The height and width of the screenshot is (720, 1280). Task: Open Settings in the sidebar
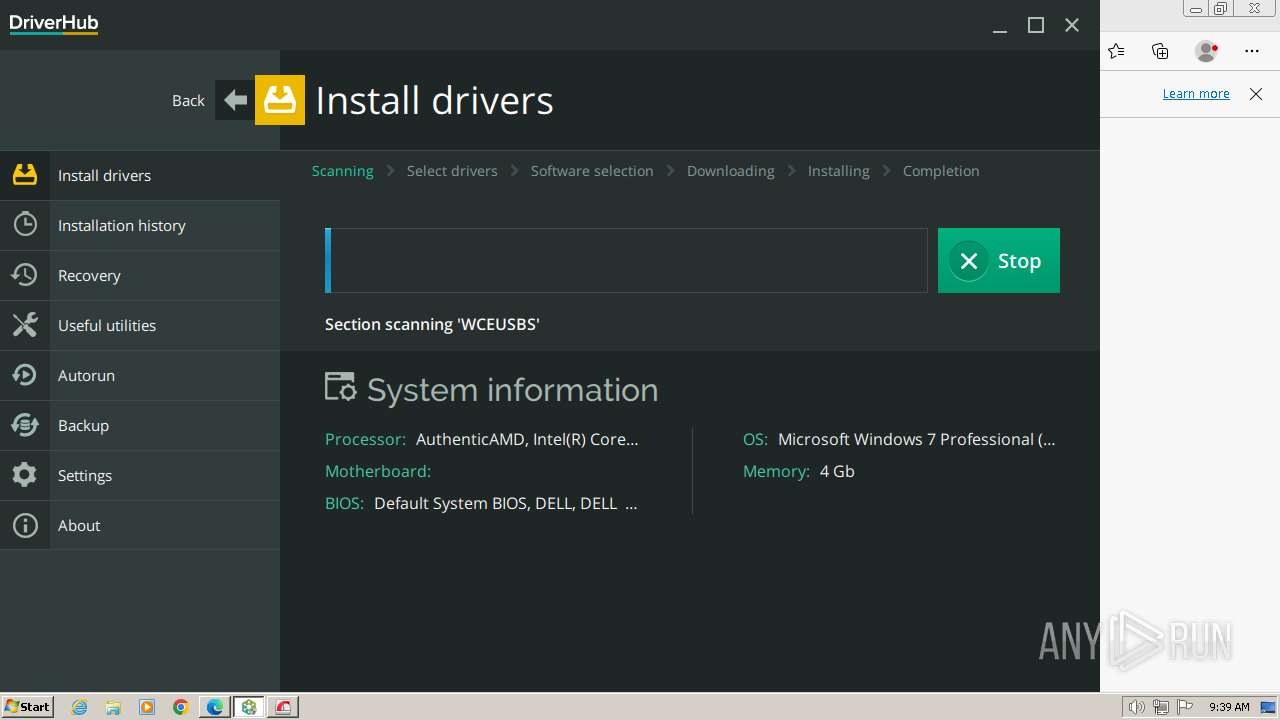click(140, 475)
